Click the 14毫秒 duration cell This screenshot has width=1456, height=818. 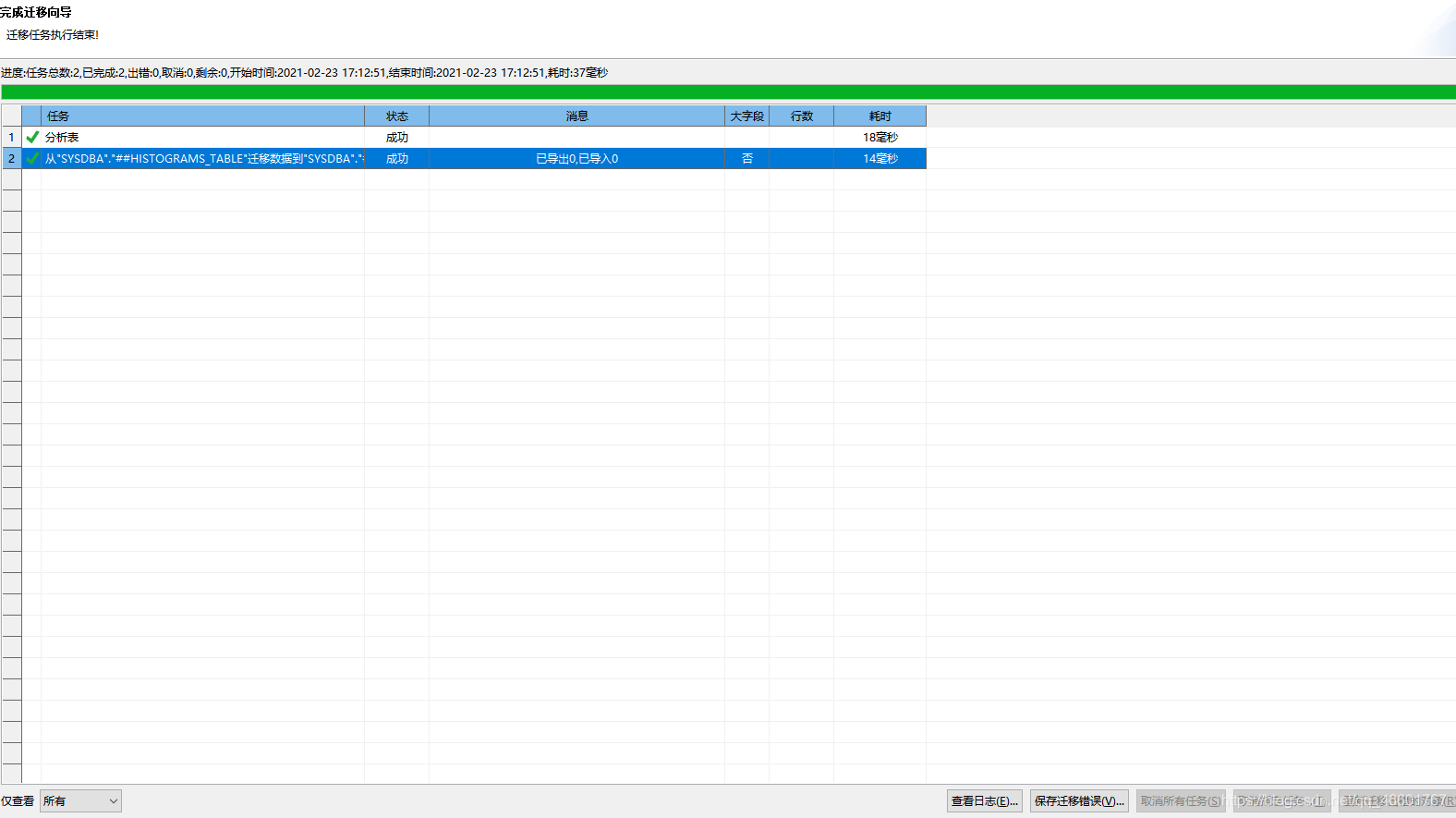pos(880,158)
